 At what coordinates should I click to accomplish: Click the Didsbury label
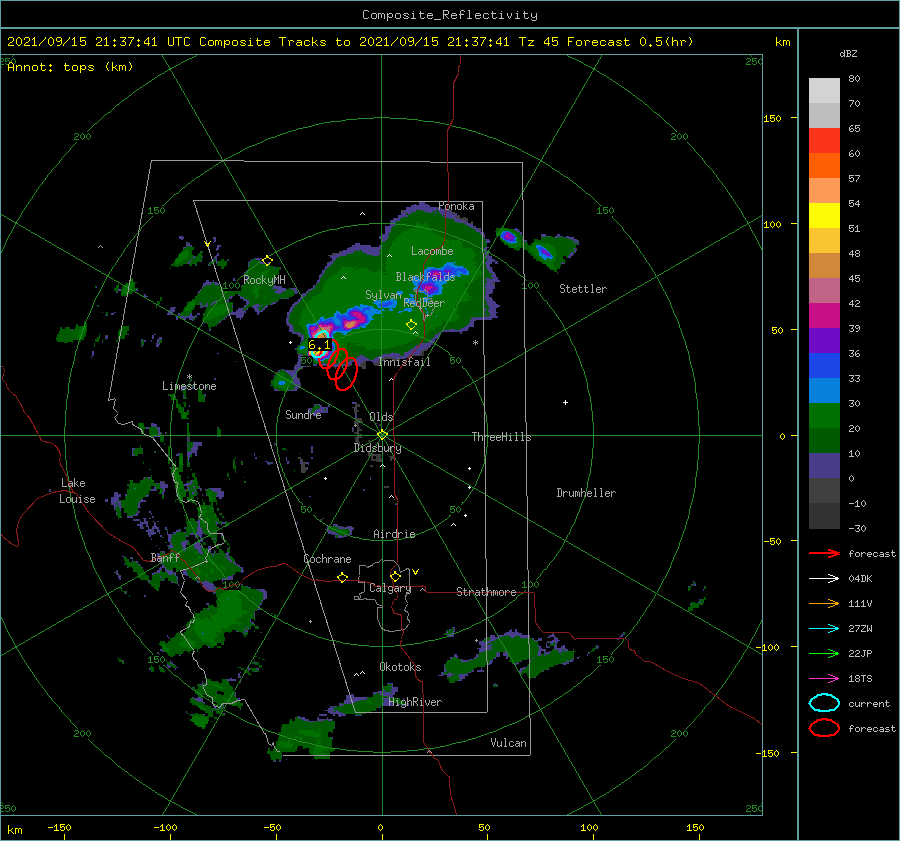coord(377,448)
